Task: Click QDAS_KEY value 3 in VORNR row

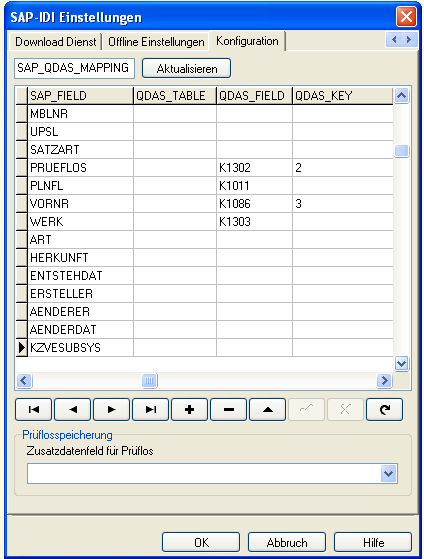Action: [343, 204]
